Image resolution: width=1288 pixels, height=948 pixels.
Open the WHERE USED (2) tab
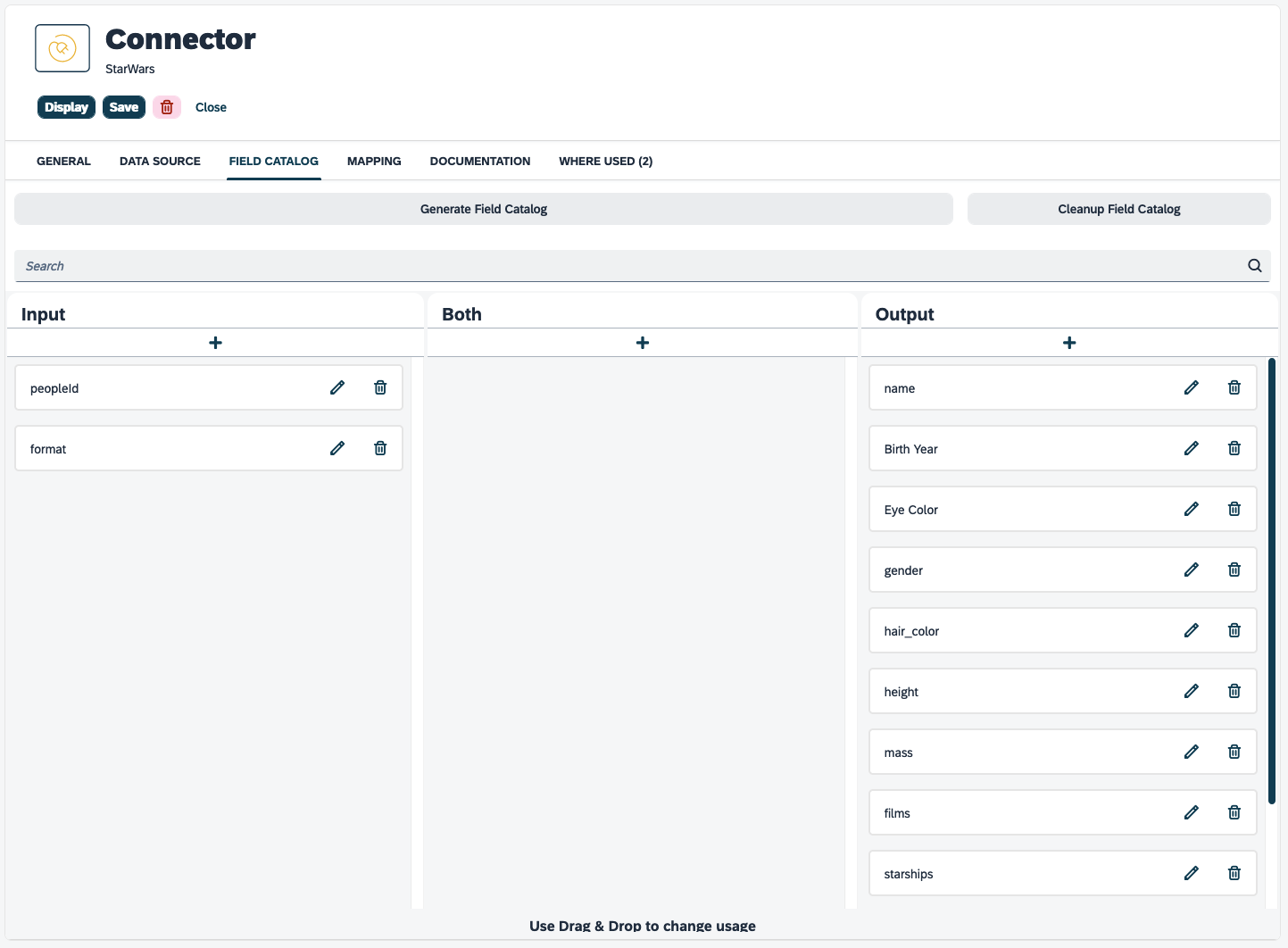pyautogui.click(x=605, y=161)
